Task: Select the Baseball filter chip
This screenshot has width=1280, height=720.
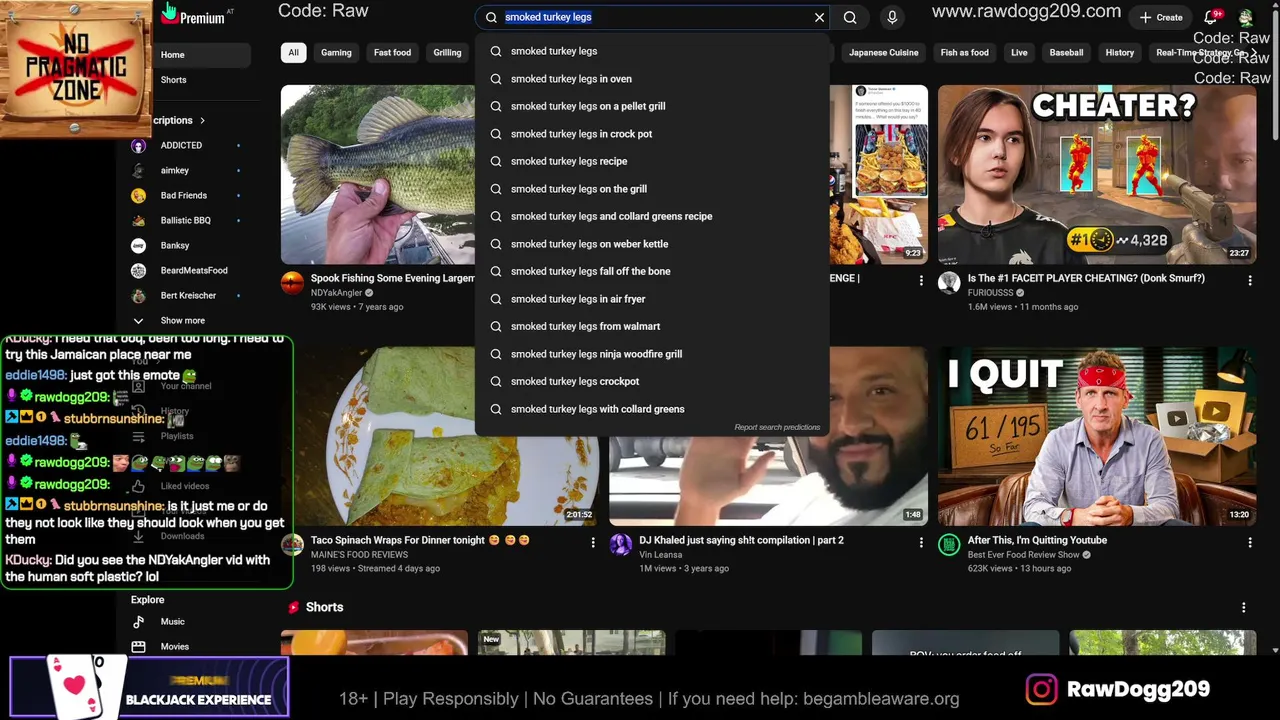Action: click(x=1066, y=52)
